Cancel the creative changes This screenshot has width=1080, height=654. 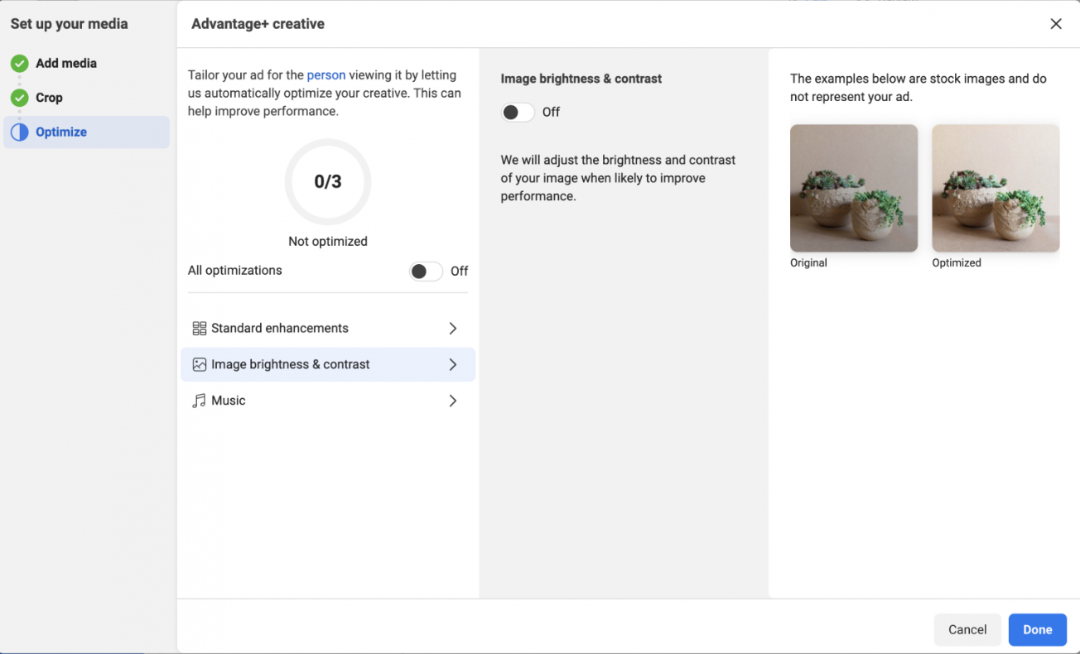(x=967, y=629)
